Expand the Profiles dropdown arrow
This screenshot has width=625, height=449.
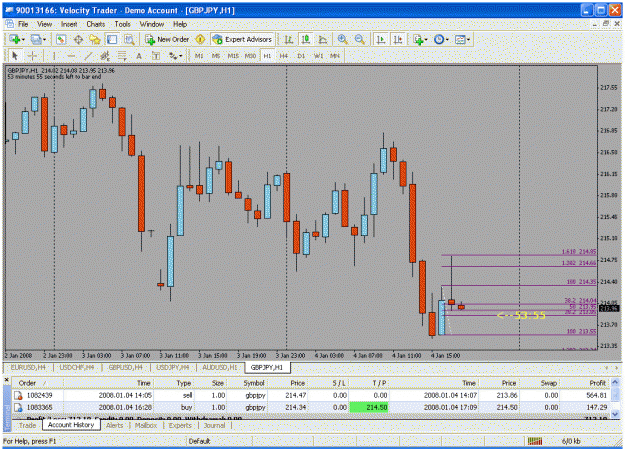tap(44, 39)
